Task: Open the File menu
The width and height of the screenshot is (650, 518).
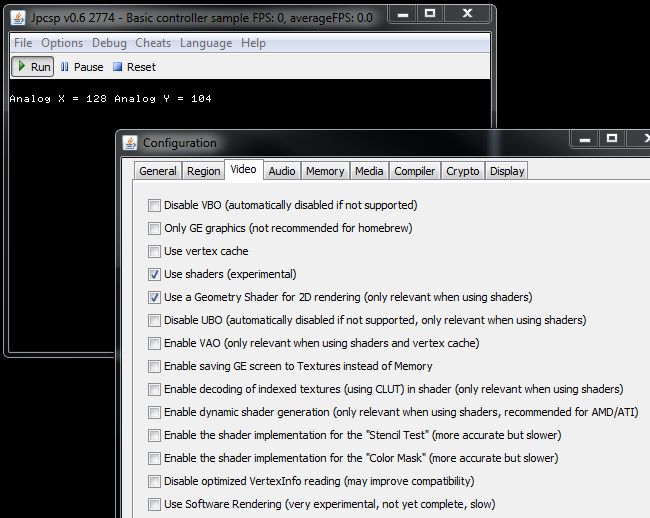Action: 23,43
